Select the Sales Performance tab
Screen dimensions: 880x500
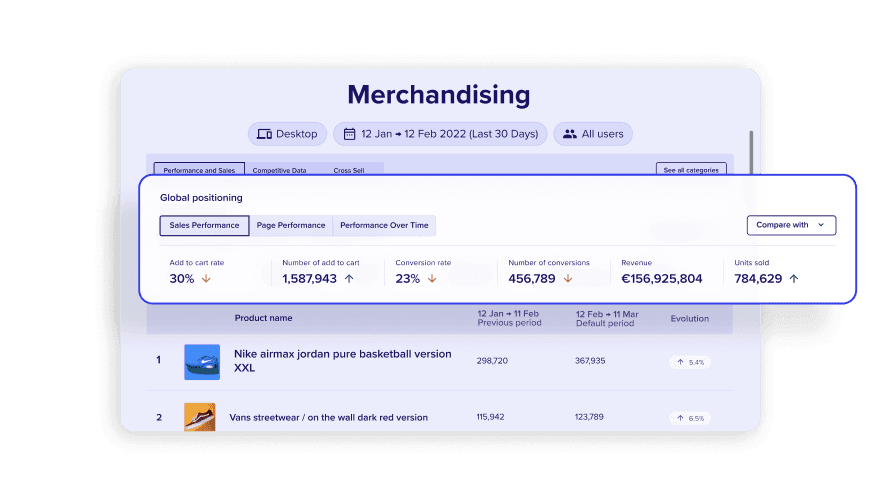point(204,225)
